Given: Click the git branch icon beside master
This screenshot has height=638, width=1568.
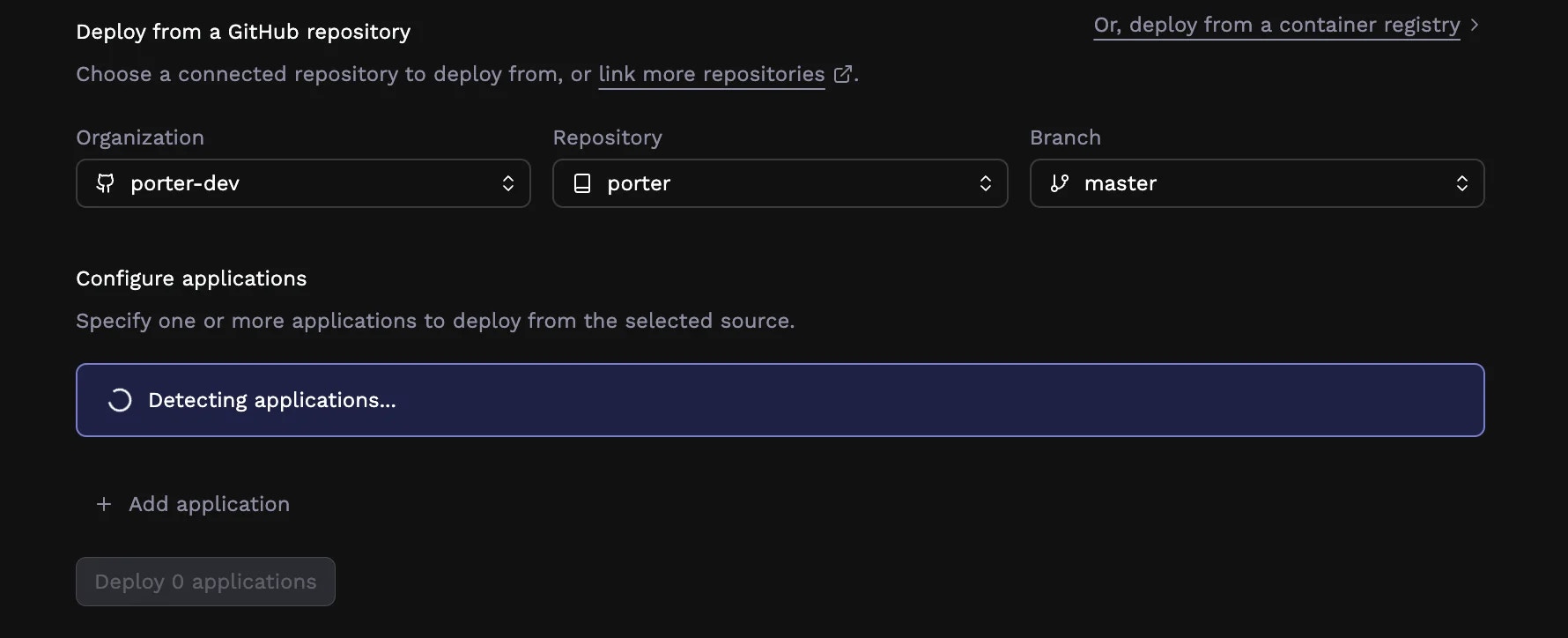Looking at the screenshot, I should coord(1060,183).
